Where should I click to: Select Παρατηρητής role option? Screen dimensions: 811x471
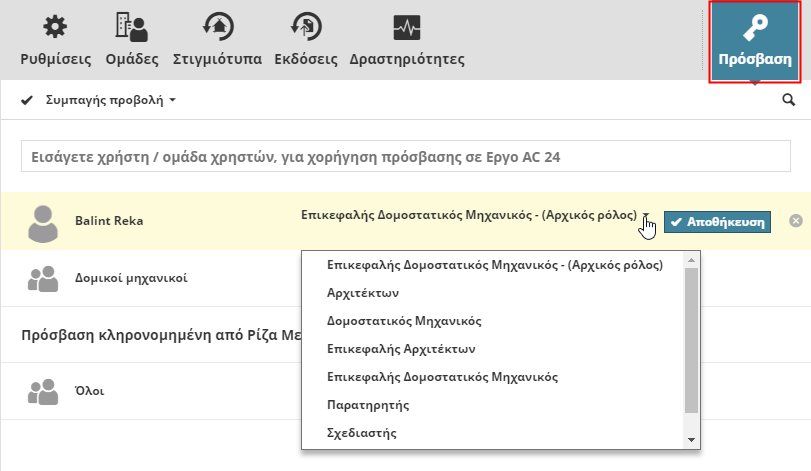pyautogui.click(x=368, y=405)
